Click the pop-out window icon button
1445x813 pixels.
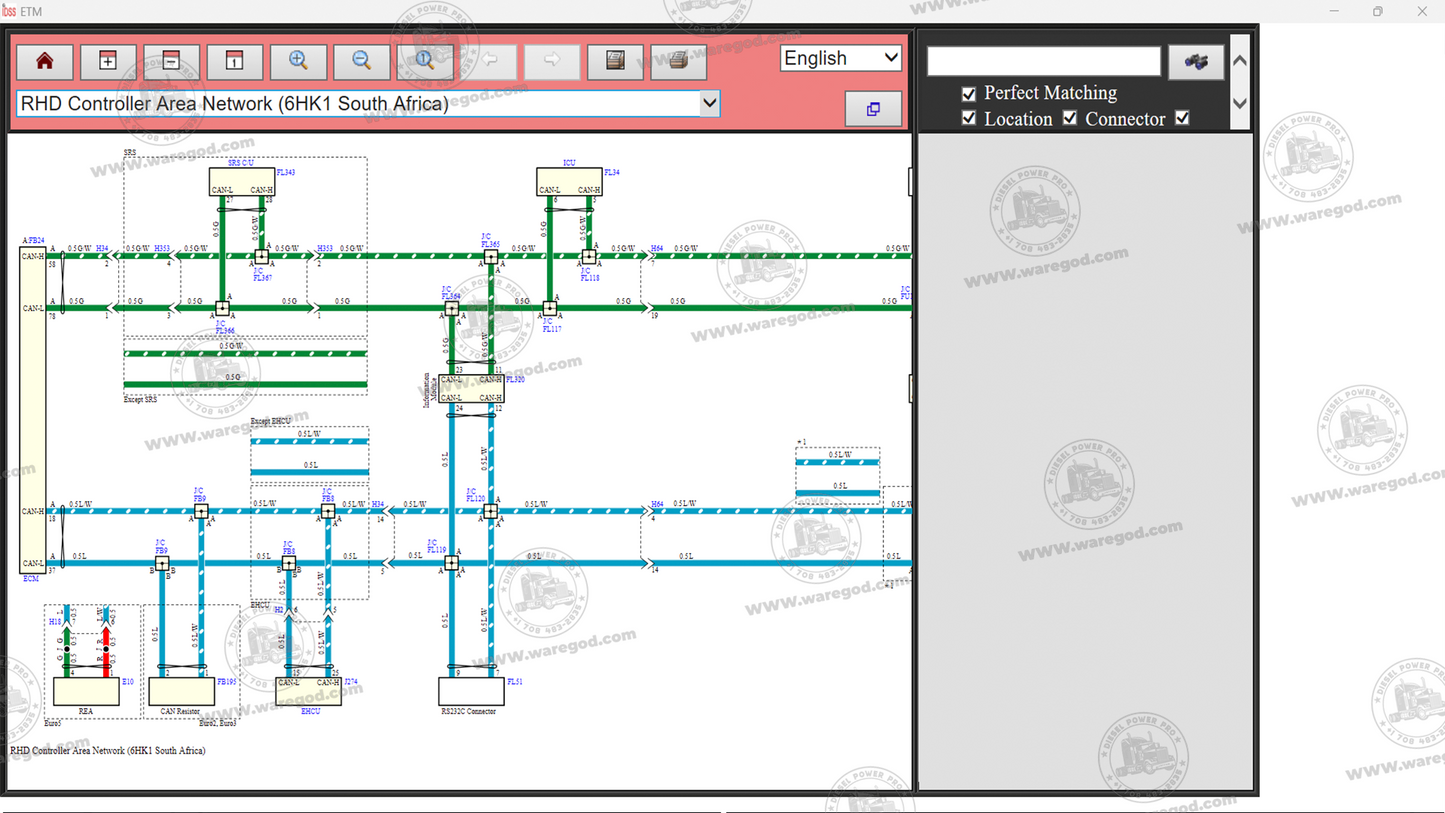pyautogui.click(x=873, y=109)
